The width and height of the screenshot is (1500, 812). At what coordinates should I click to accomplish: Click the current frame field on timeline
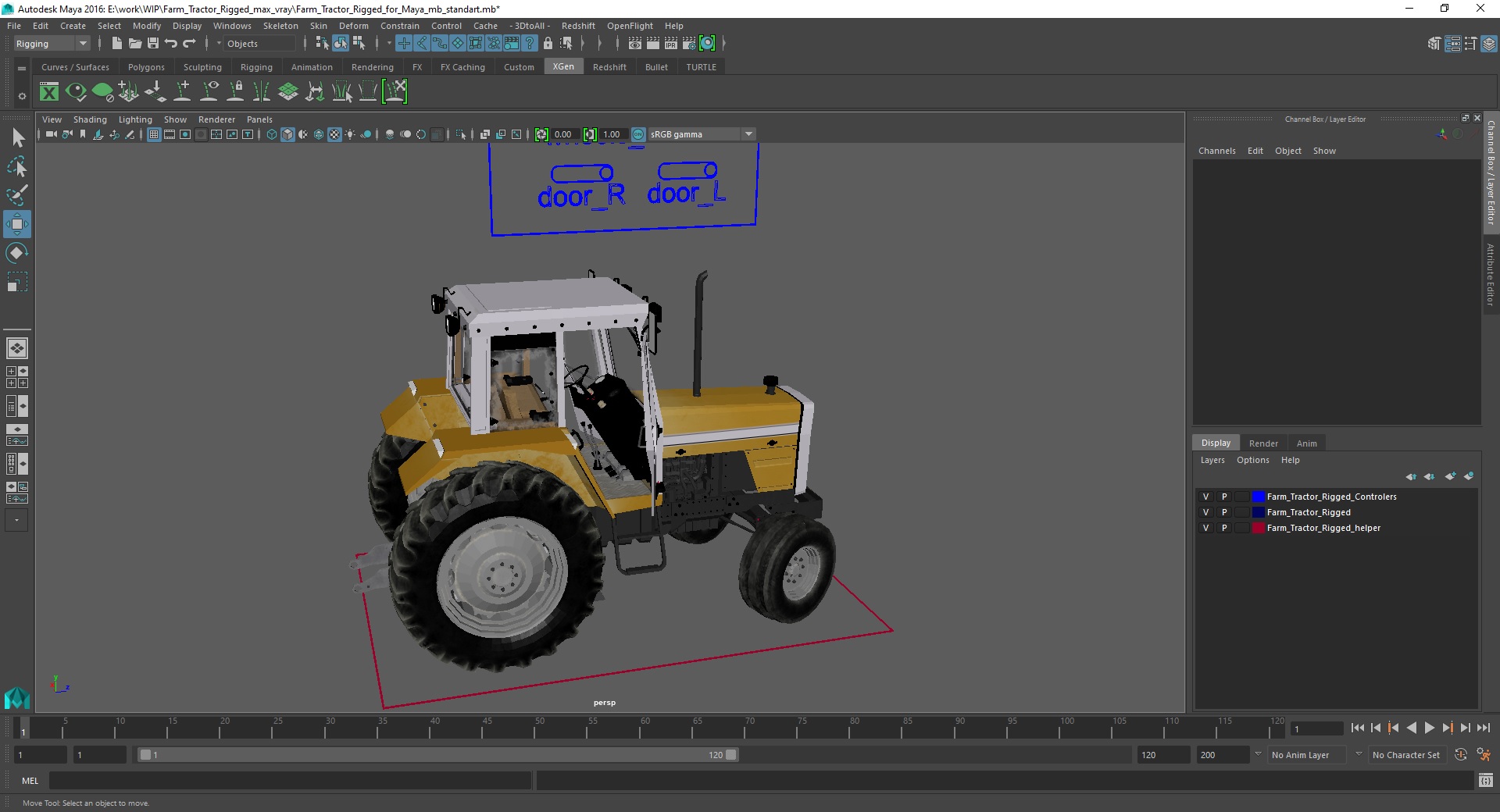(x=1317, y=728)
